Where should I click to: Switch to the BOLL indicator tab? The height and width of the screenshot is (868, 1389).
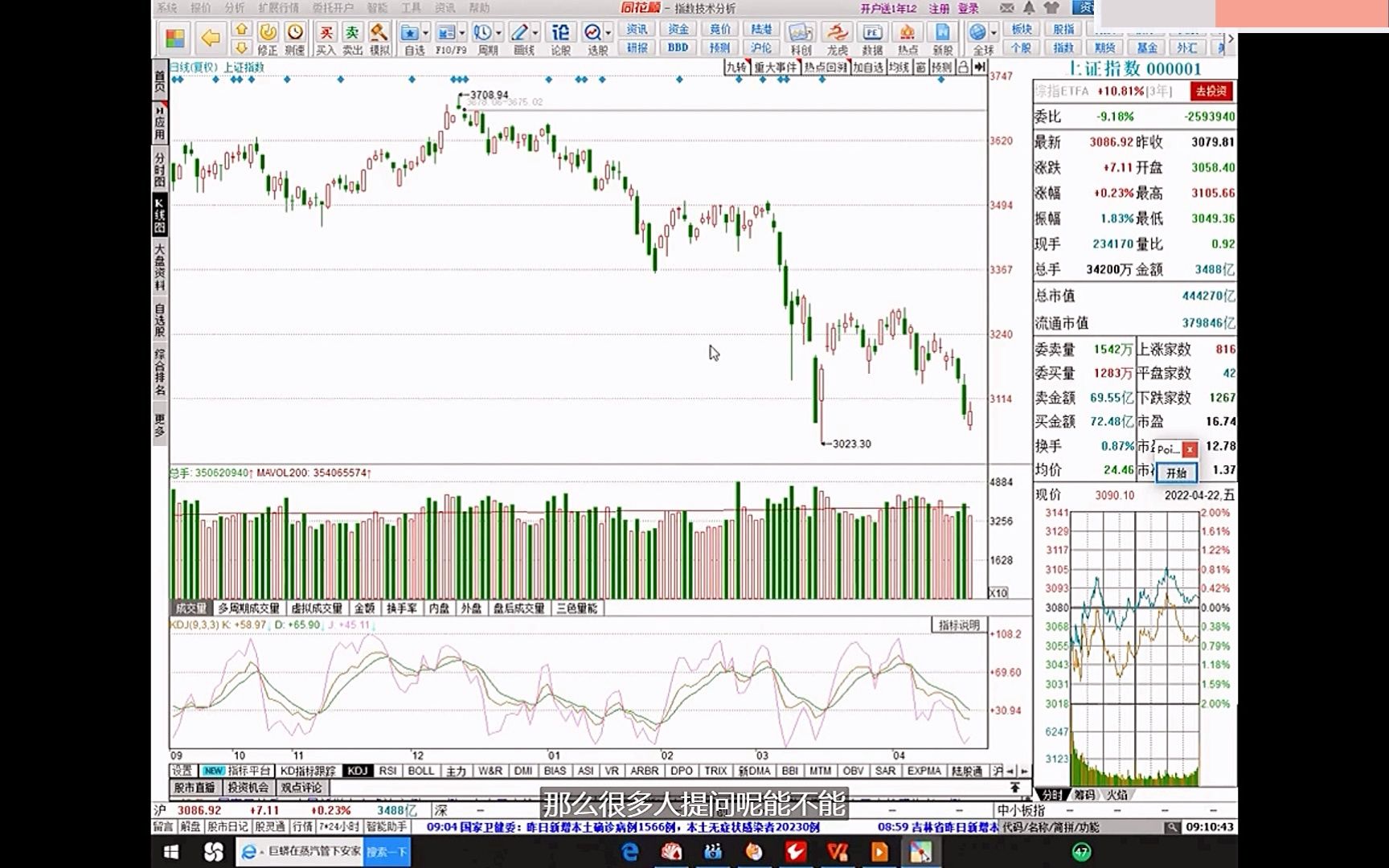click(420, 771)
